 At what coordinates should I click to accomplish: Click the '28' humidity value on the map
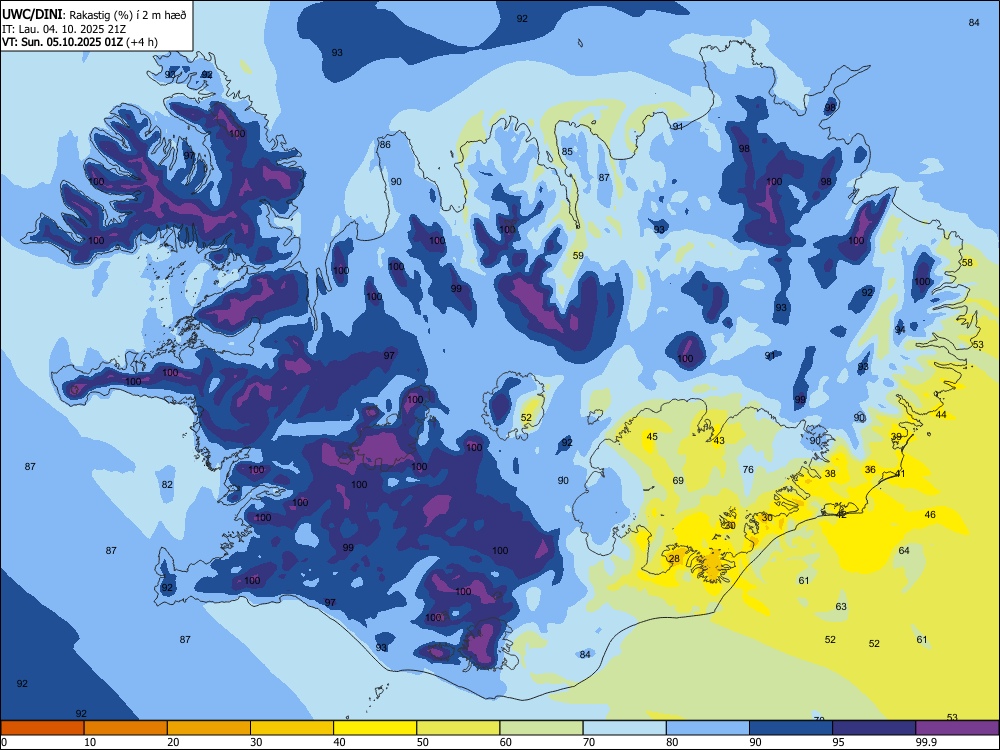(x=674, y=559)
